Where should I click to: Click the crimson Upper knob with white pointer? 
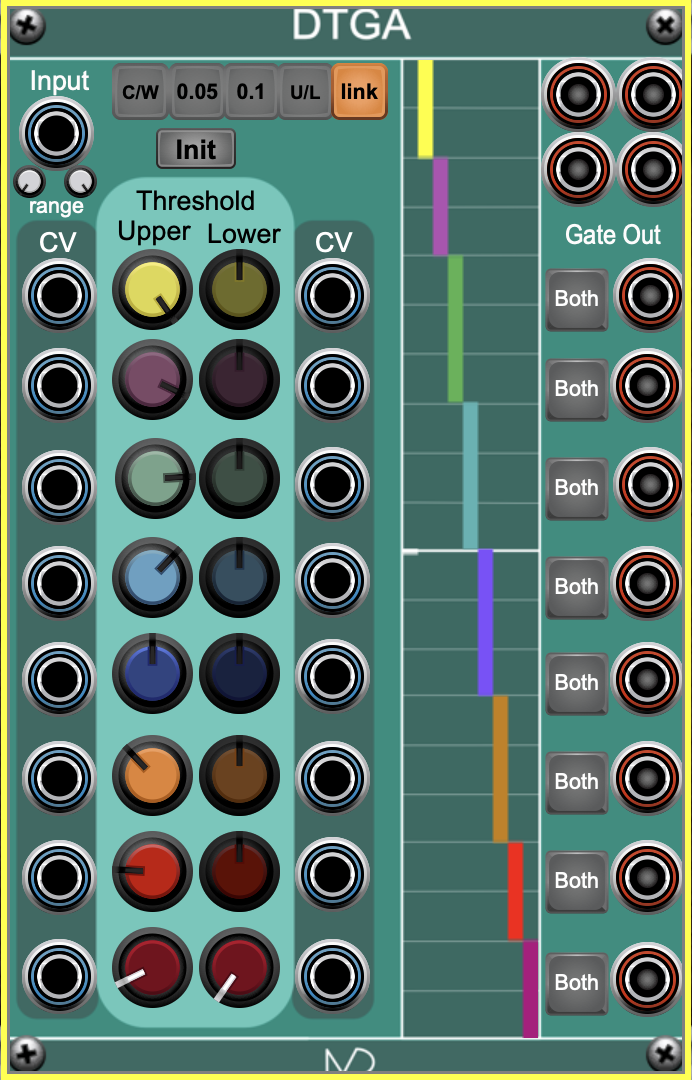point(152,967)
